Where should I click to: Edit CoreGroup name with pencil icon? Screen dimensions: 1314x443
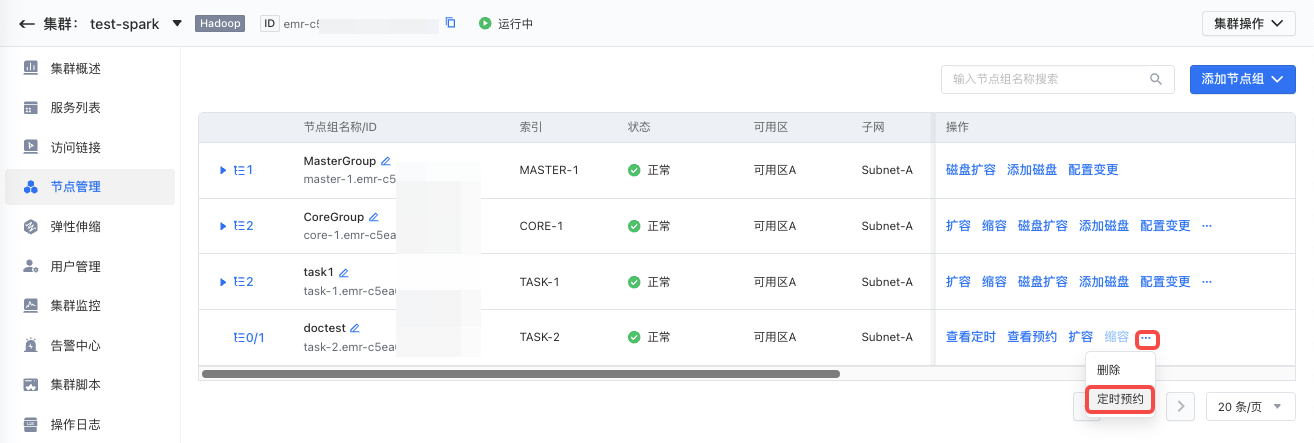(x=374, y=217)
